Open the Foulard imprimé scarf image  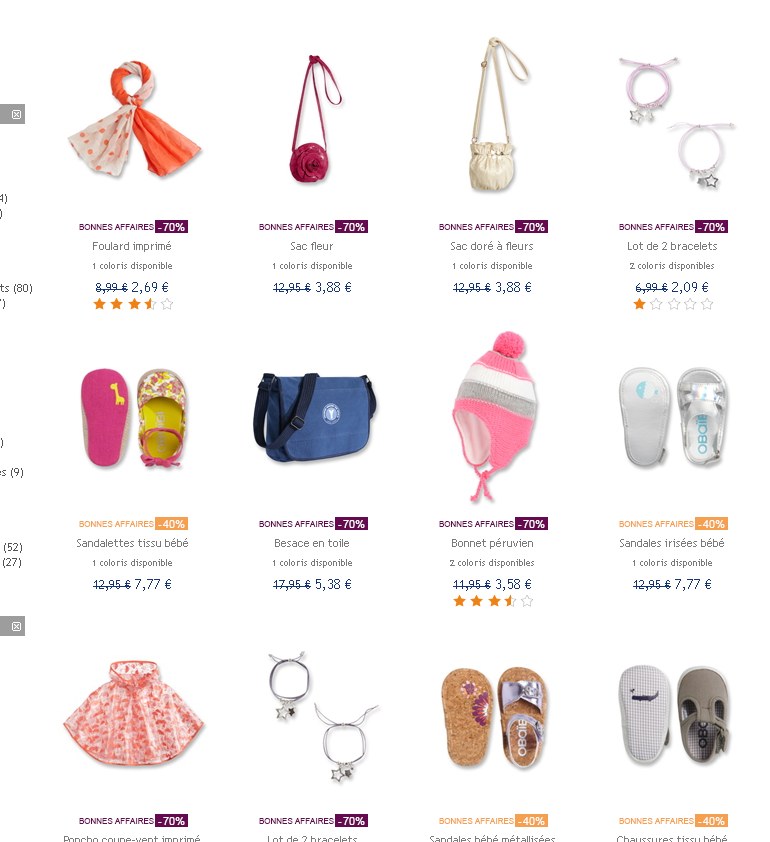pos(133,120)
